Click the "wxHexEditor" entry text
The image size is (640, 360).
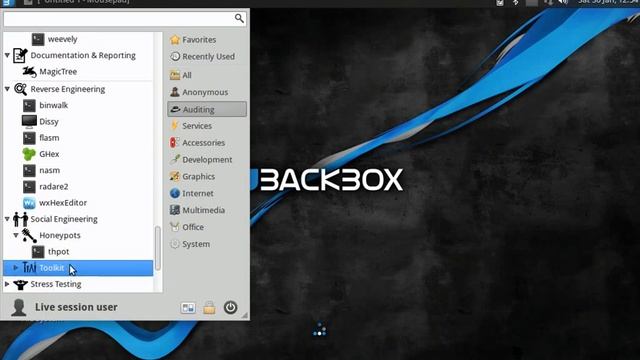pos(63,203)
